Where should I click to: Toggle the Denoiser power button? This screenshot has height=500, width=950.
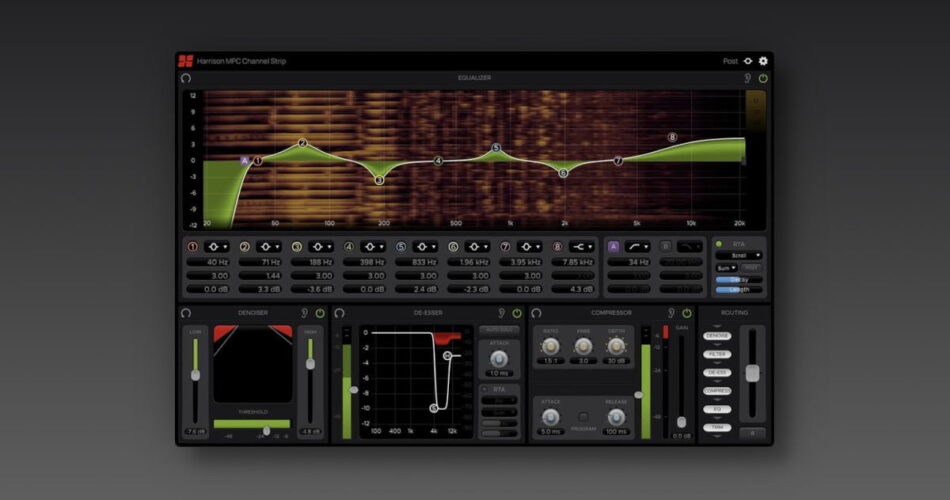(320, 313)
